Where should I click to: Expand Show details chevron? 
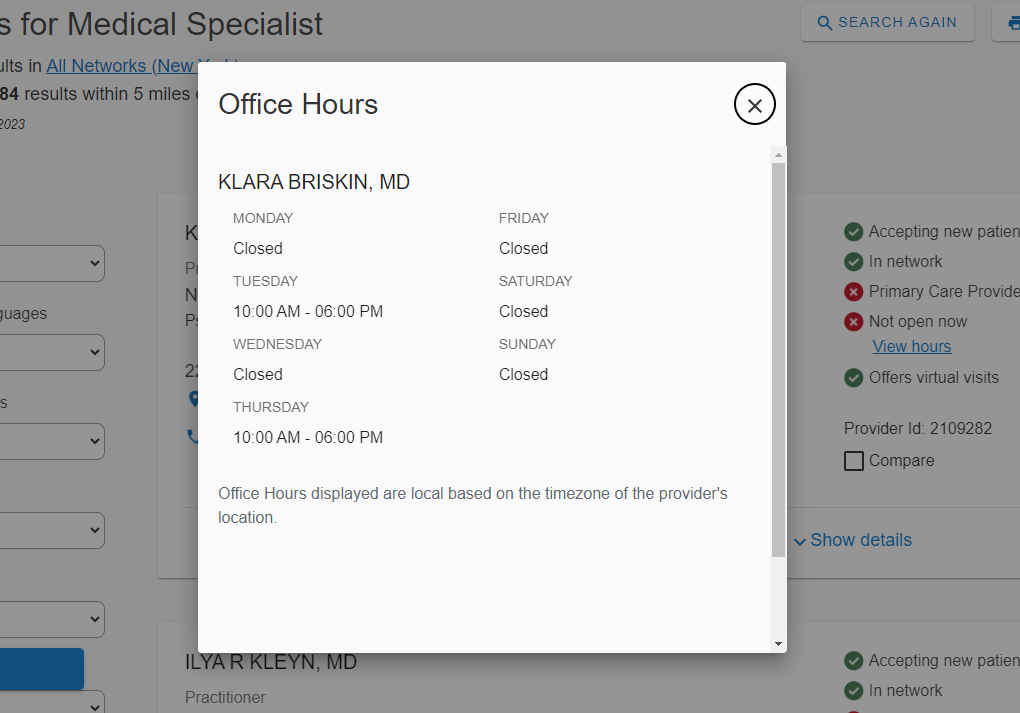pyautogui.click(x=800, y=541)
